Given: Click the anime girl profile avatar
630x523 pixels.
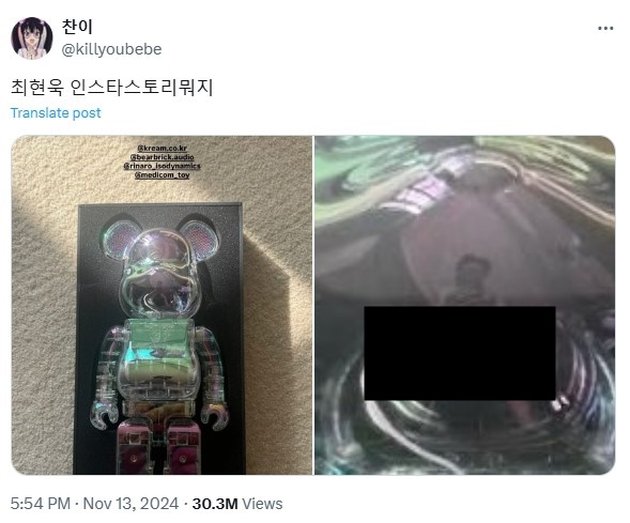Looking at the screenshot, I should click(x=32, y=39).
